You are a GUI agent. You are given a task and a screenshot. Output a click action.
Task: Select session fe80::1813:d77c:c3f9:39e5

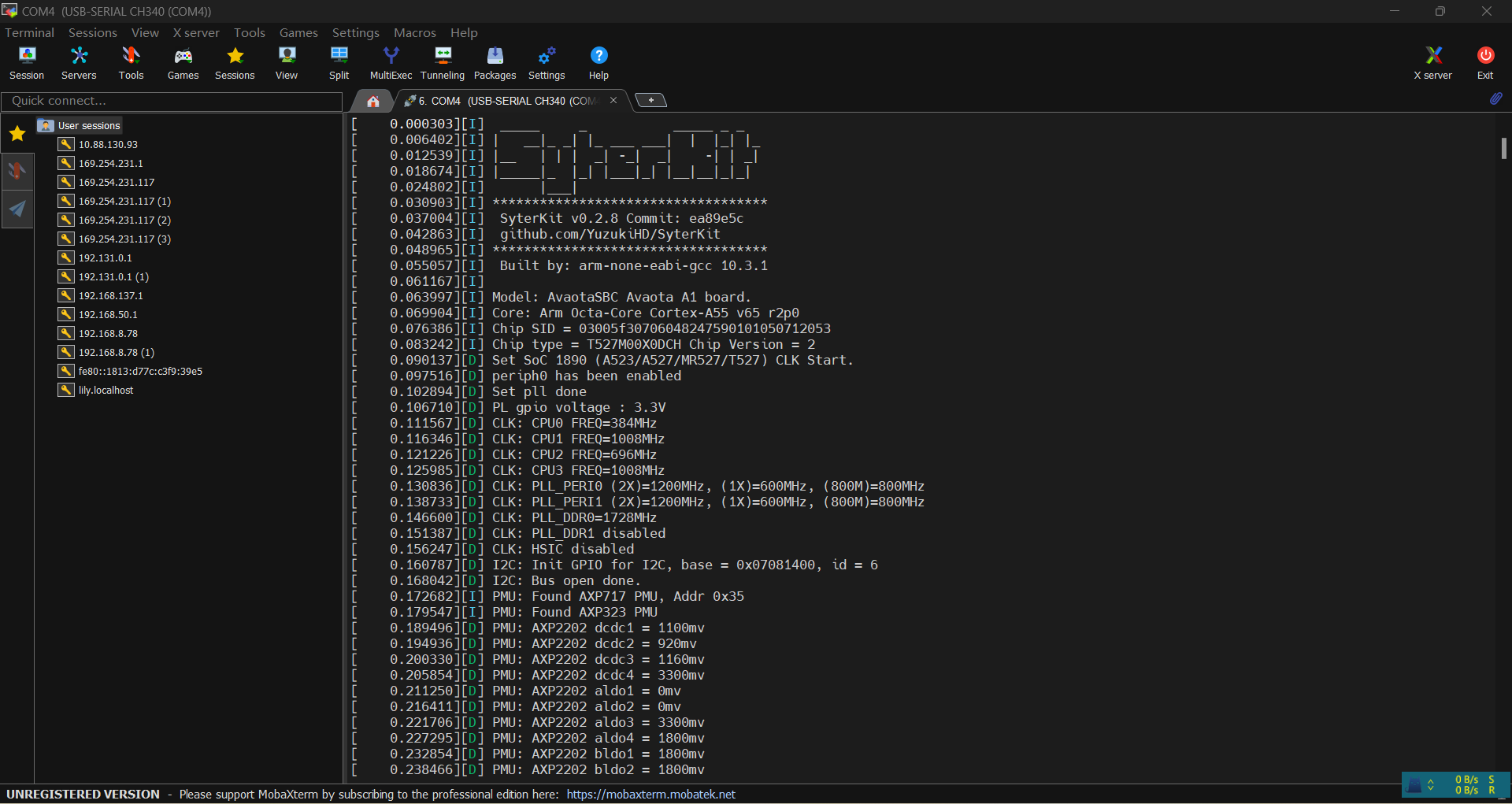click(140, 371)
